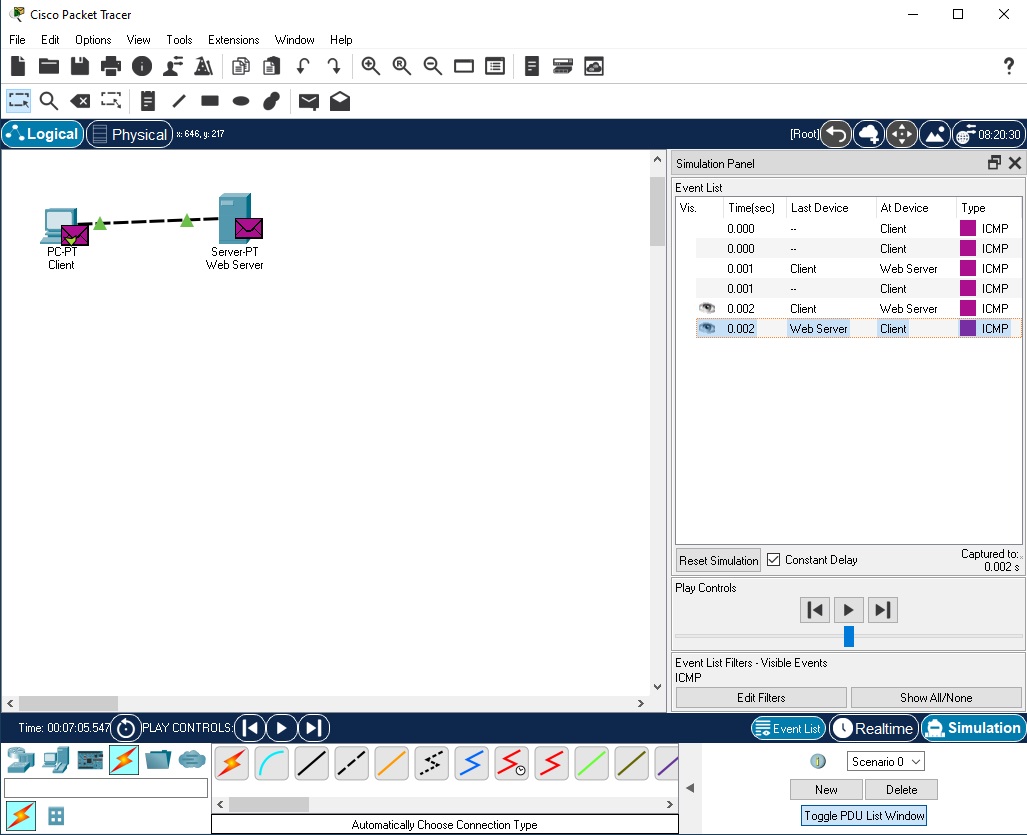Image resolution: width=1027 pixels, height=835 pixels.
Task: Choose the Draw Rectangle tool
Action: (210, 101)
